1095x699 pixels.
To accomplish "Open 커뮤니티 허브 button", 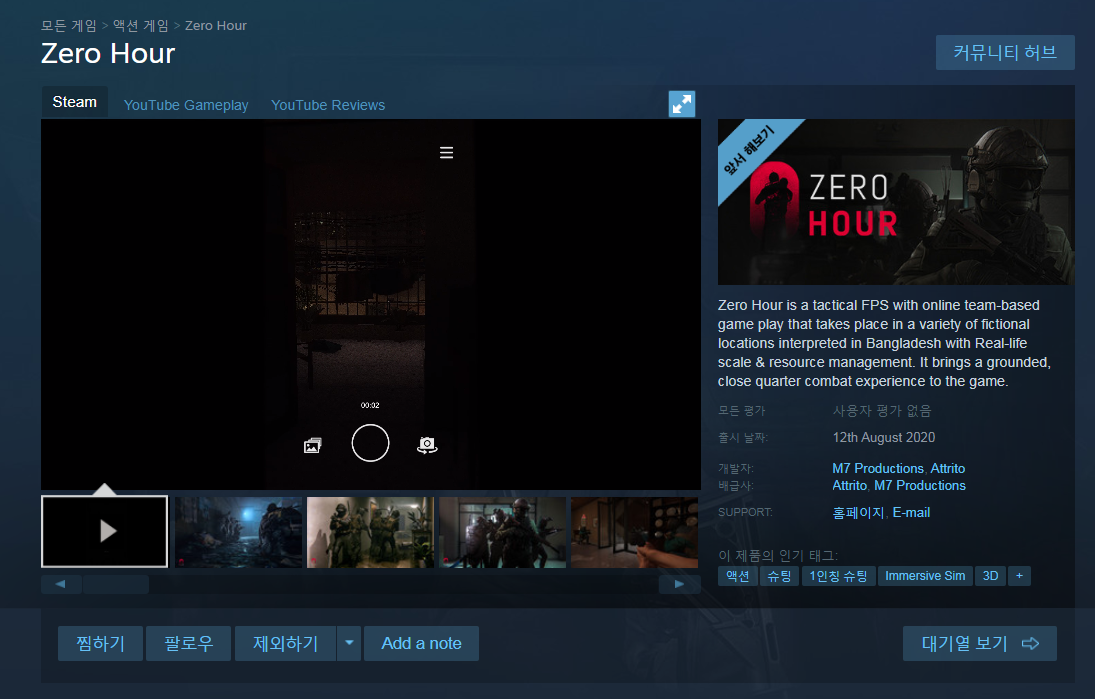I will (1005, 52).
